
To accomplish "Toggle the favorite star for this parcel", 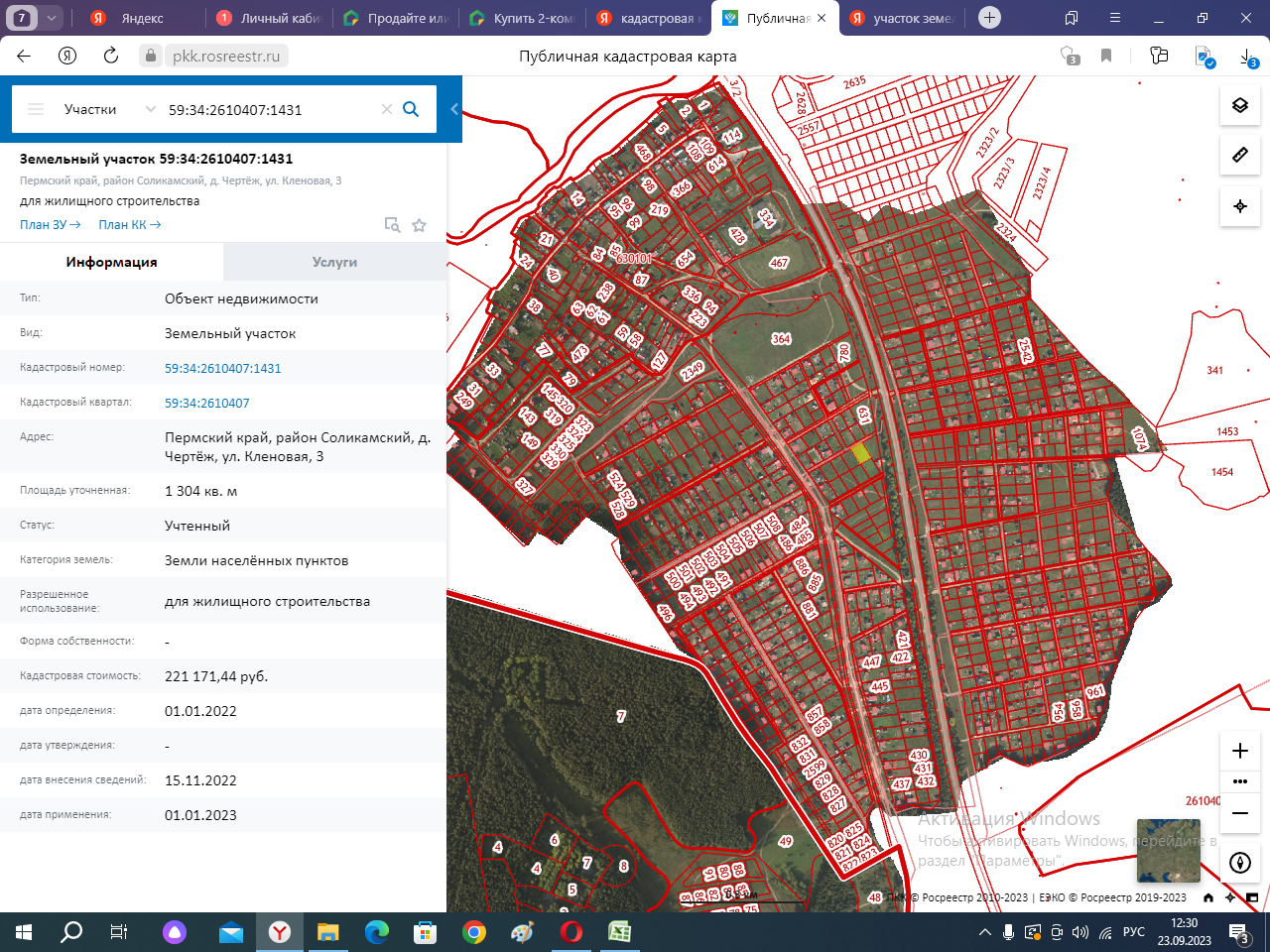I will pyautogui.click(x=420, y=225).
